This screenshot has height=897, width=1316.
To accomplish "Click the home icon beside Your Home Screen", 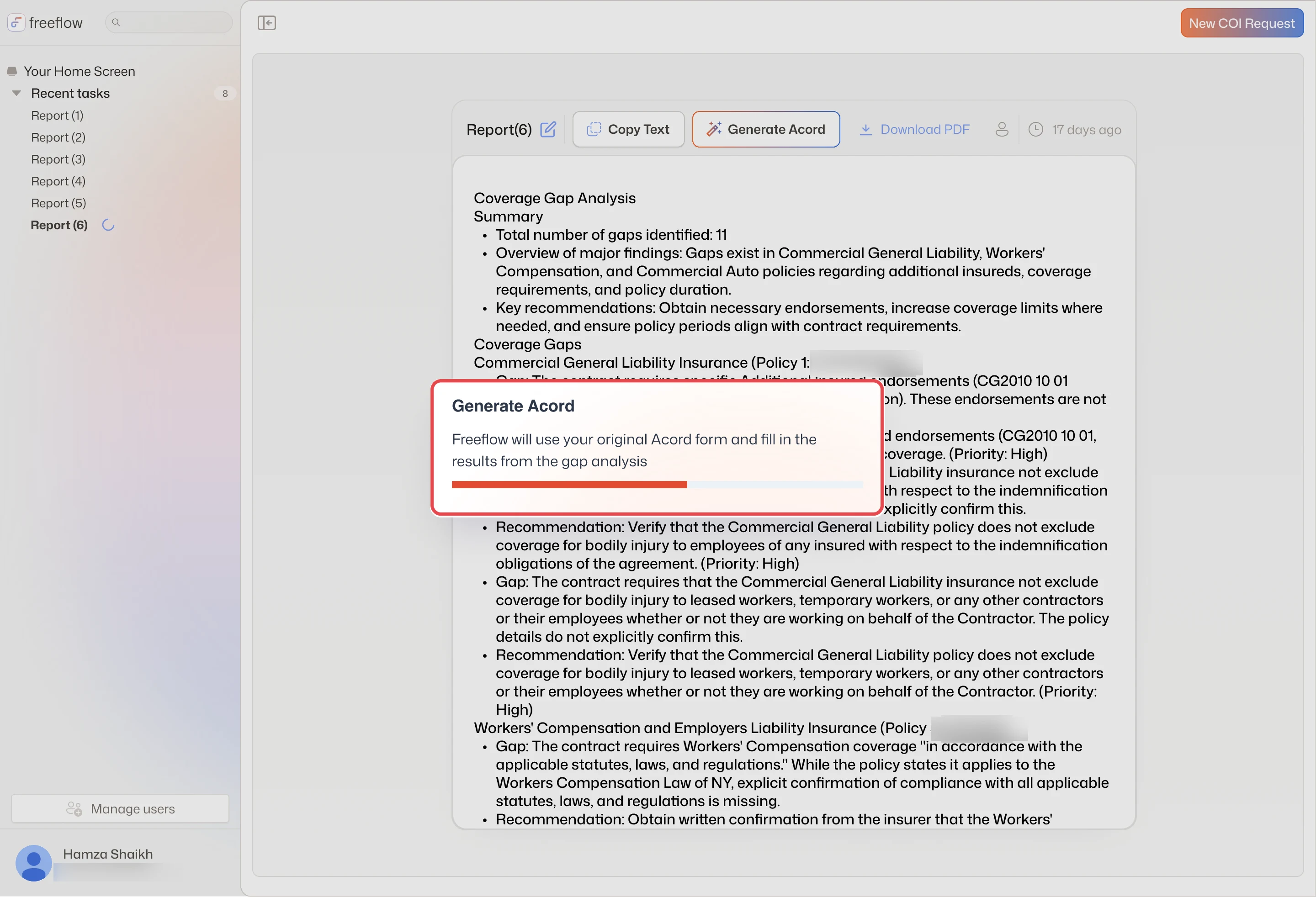I will pos(12,71).
